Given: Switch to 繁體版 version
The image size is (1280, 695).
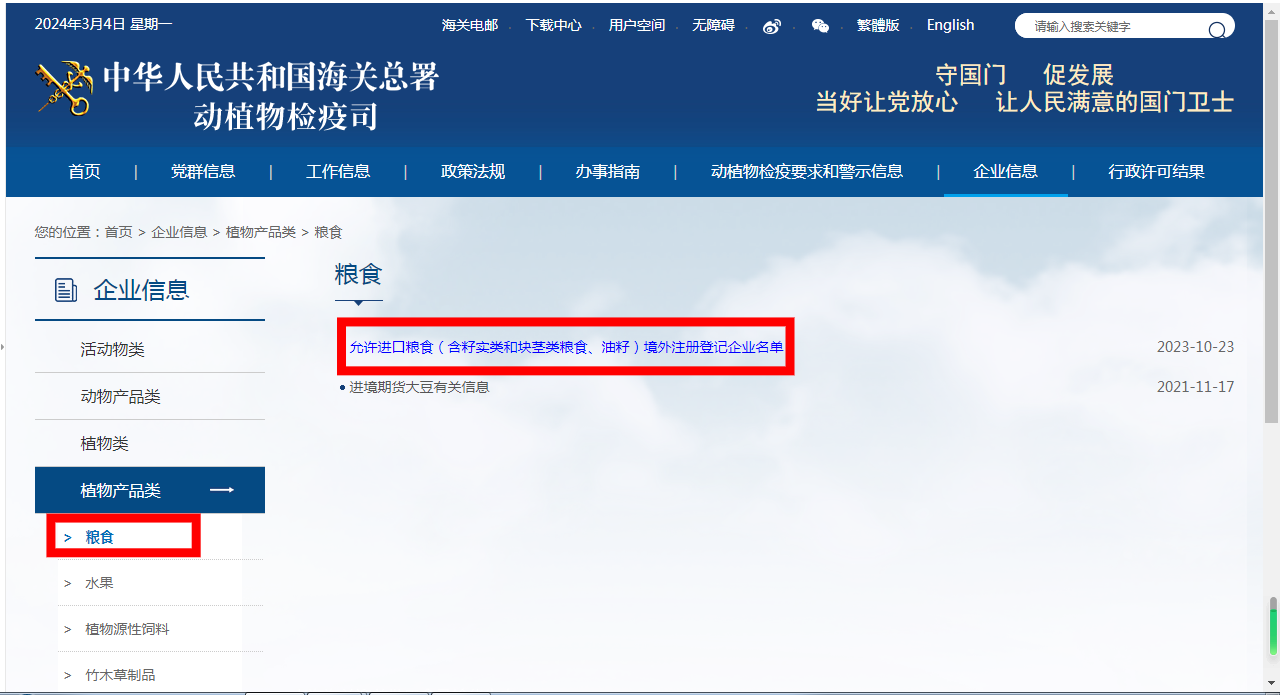Looking at the screenshot, I should coord(878,25).
